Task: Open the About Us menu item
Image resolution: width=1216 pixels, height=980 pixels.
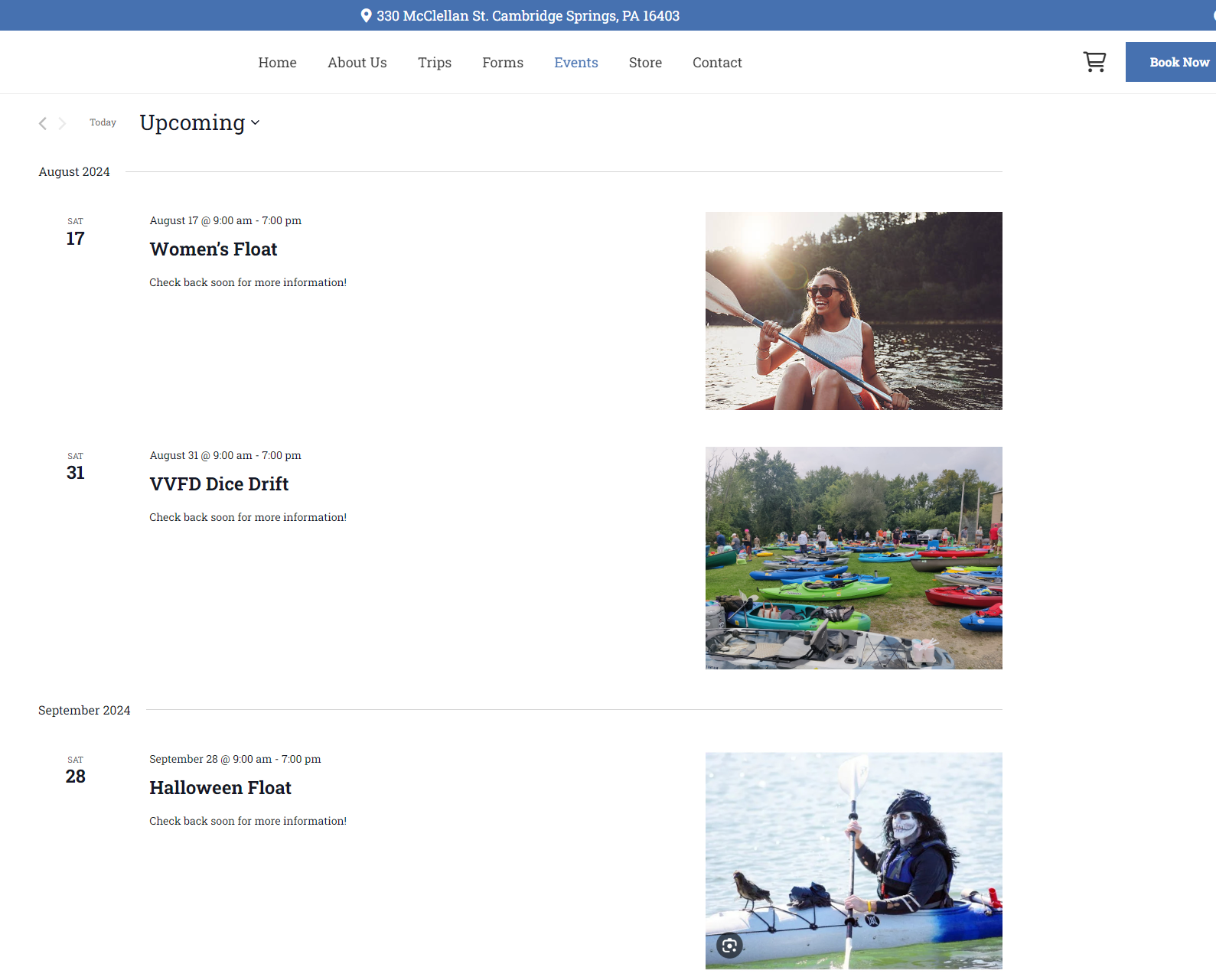Action: 357,63
